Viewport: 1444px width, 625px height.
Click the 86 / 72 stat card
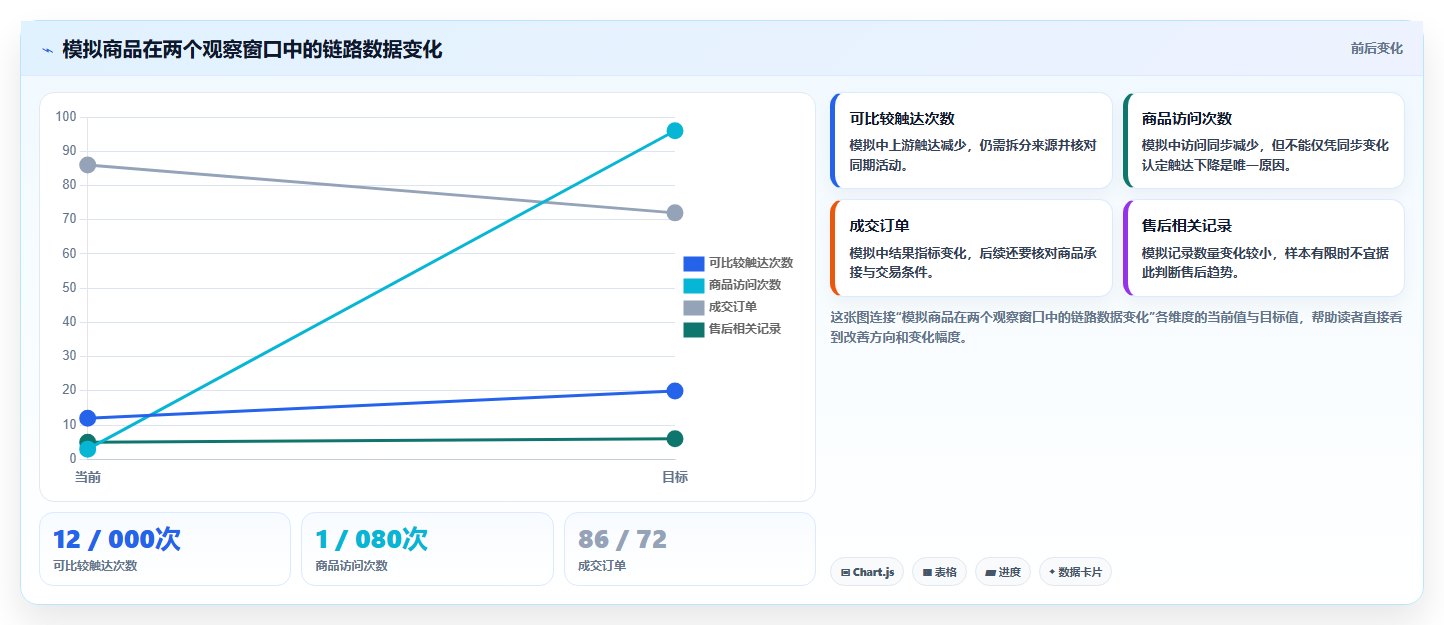pyautogui.click(x=690, y=549)
